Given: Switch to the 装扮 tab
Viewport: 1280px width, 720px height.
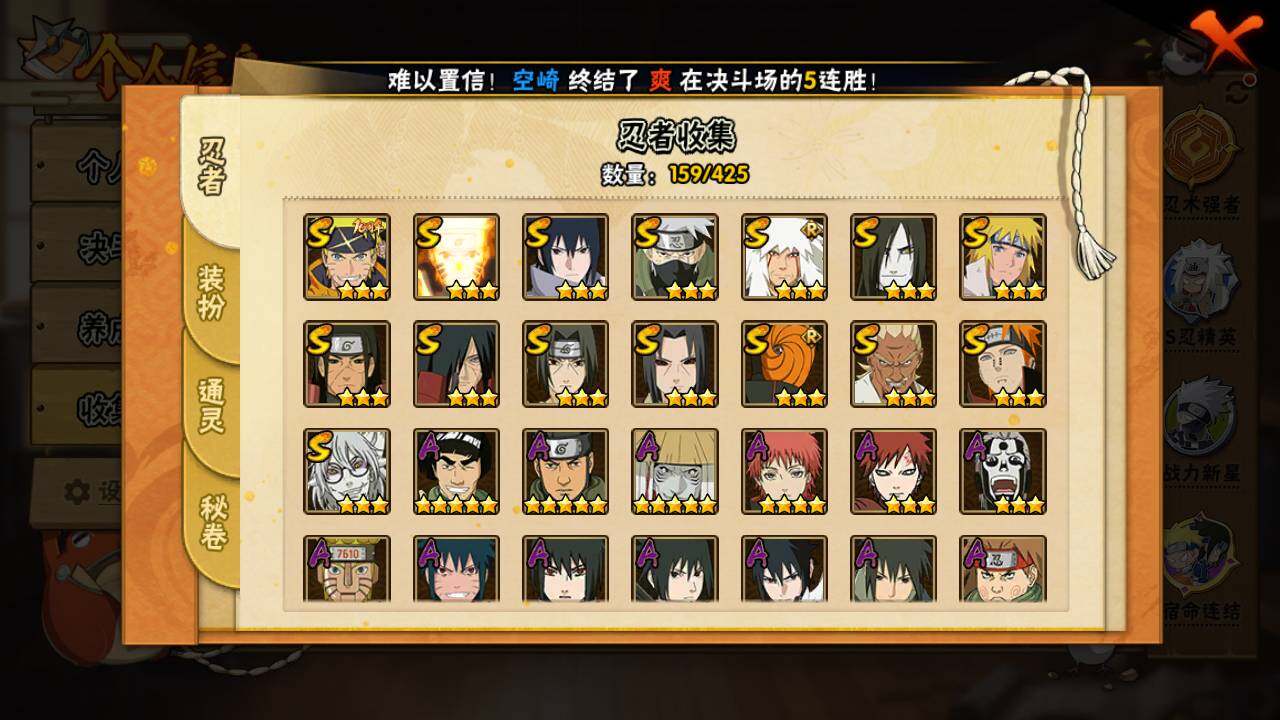Looking at the screenshot, I should (x=211, y=292).
